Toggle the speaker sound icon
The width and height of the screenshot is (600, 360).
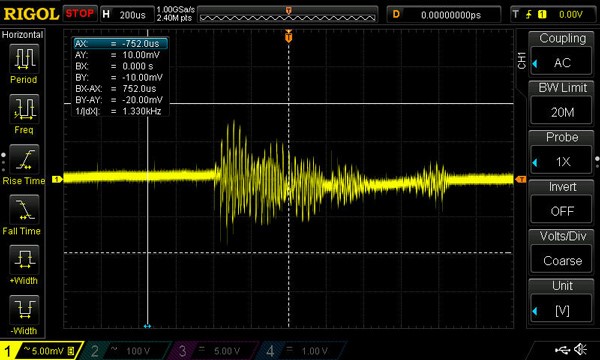click(x=581, y=349)
